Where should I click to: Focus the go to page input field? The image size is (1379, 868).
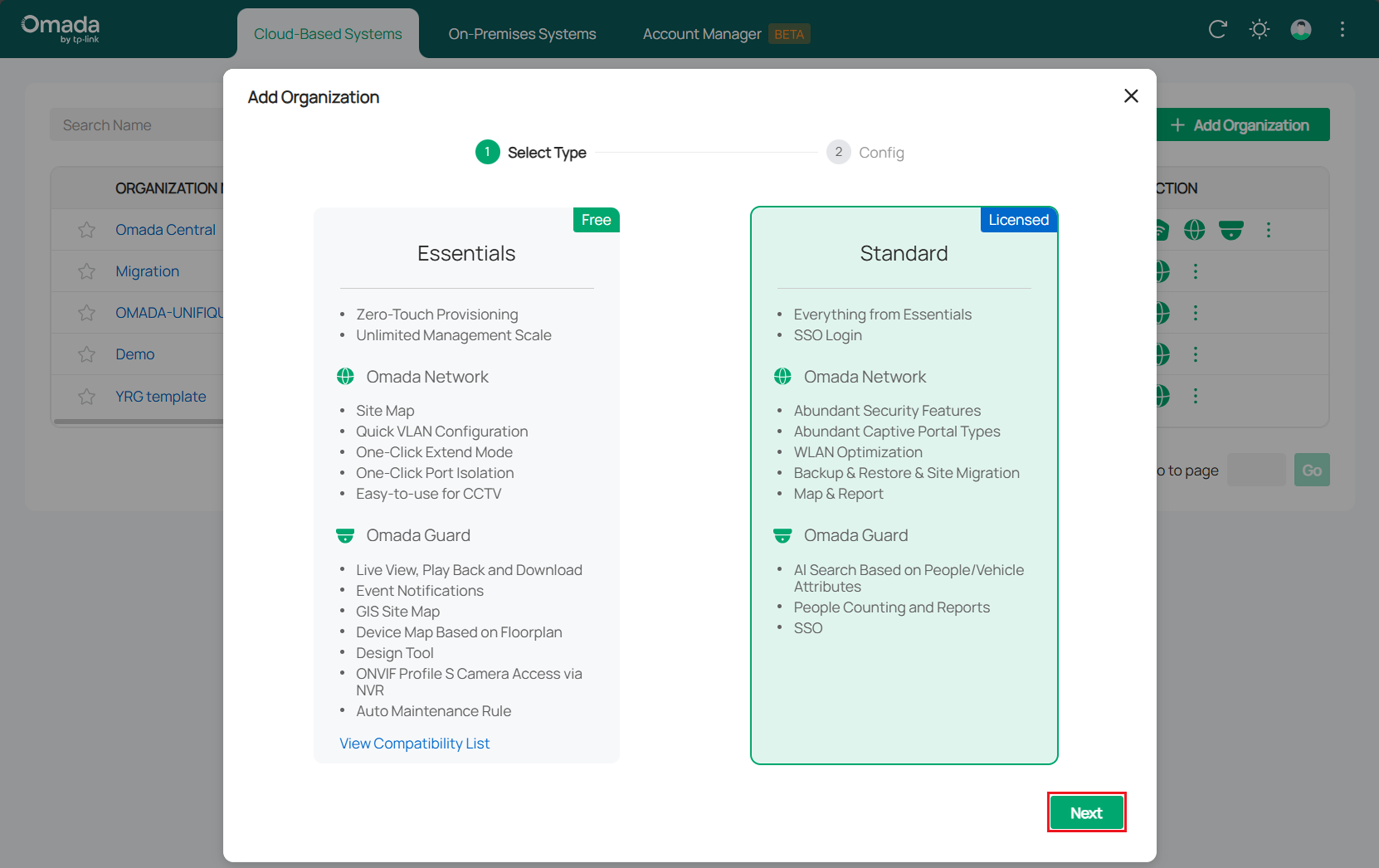click(x=1256, y=470)
